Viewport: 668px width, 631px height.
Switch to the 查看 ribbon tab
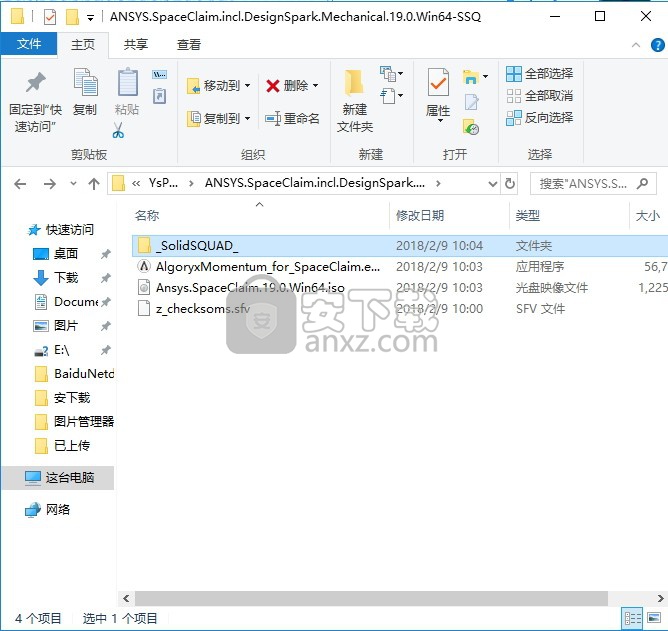click(189, 44)
